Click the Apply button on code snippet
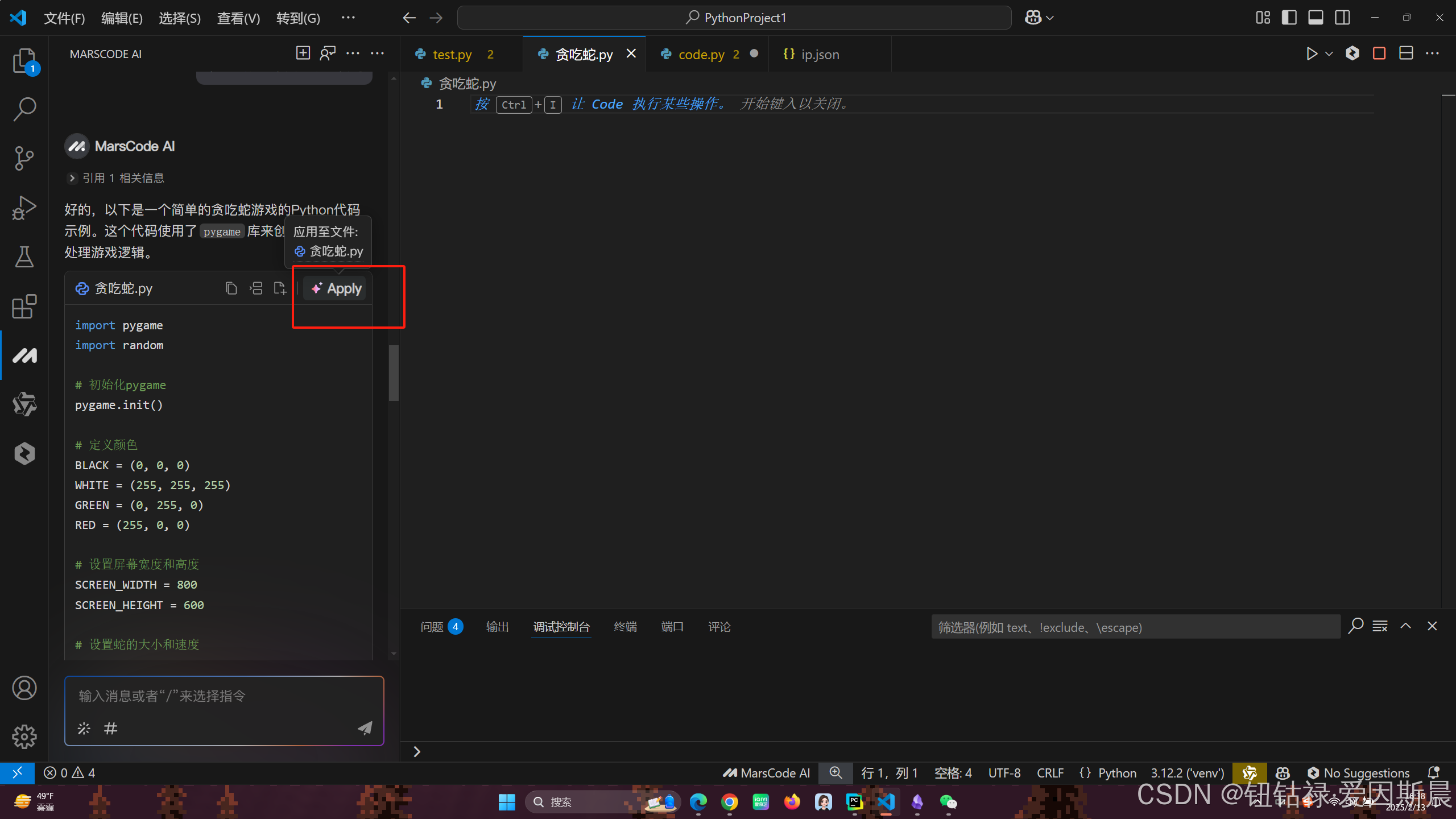Screen dimensions: 1456x819 click(x=336, y=288)
